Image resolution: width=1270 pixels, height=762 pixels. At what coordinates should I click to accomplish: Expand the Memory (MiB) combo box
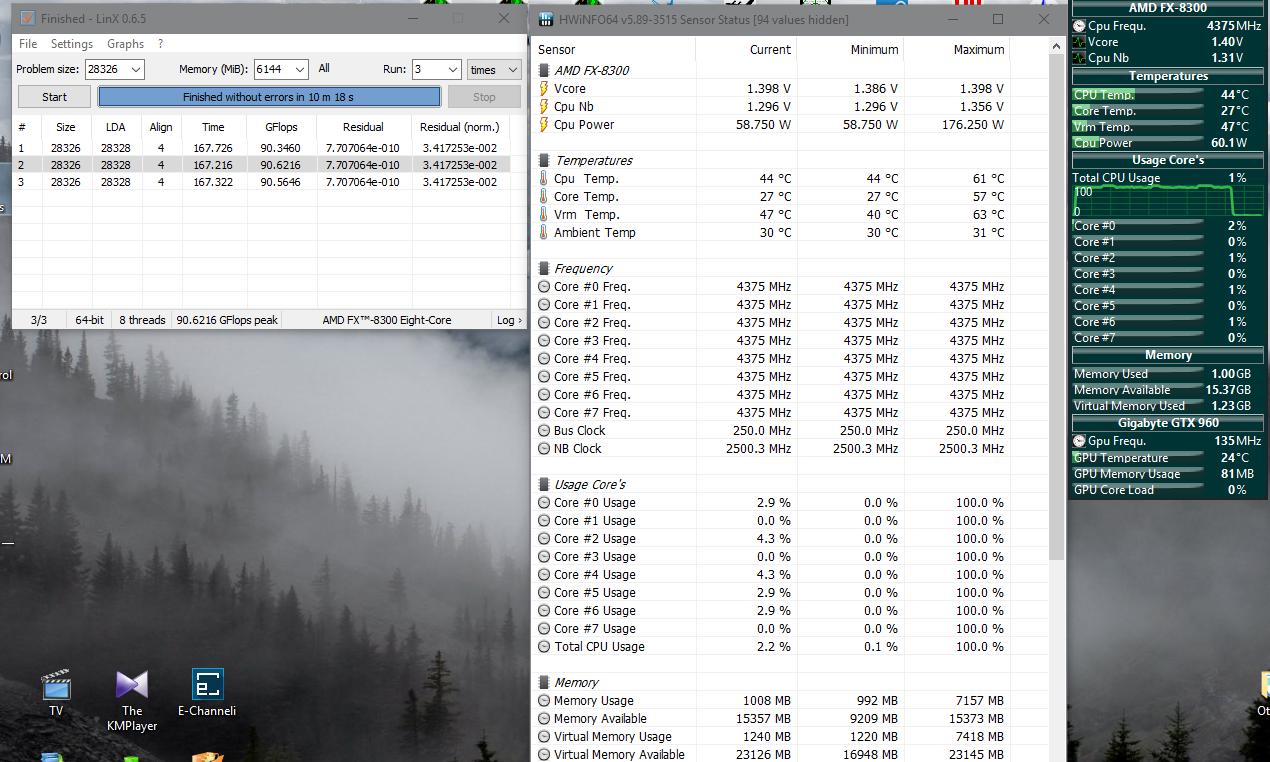pos(300,70)
